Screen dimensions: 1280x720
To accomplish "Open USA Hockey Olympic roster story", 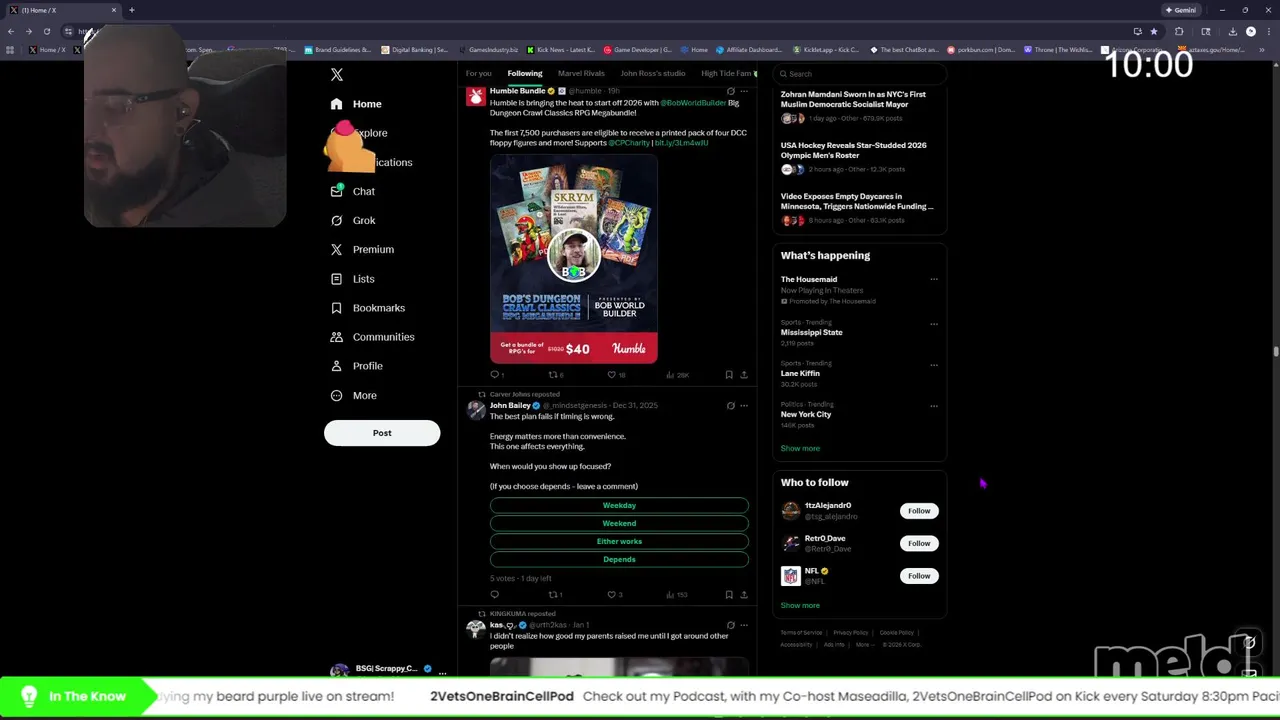I will point(857,157).
